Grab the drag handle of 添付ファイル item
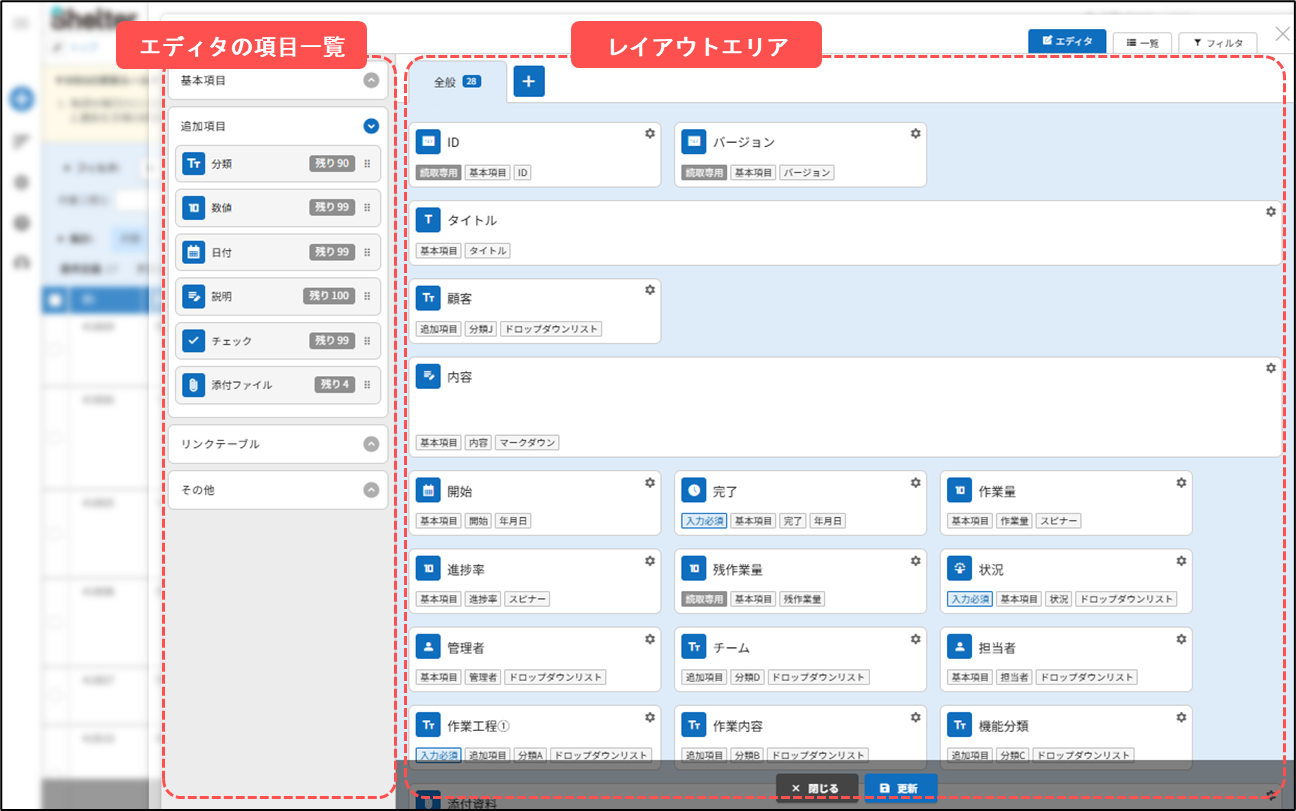The image size is (1296, 811). (367, 385)
